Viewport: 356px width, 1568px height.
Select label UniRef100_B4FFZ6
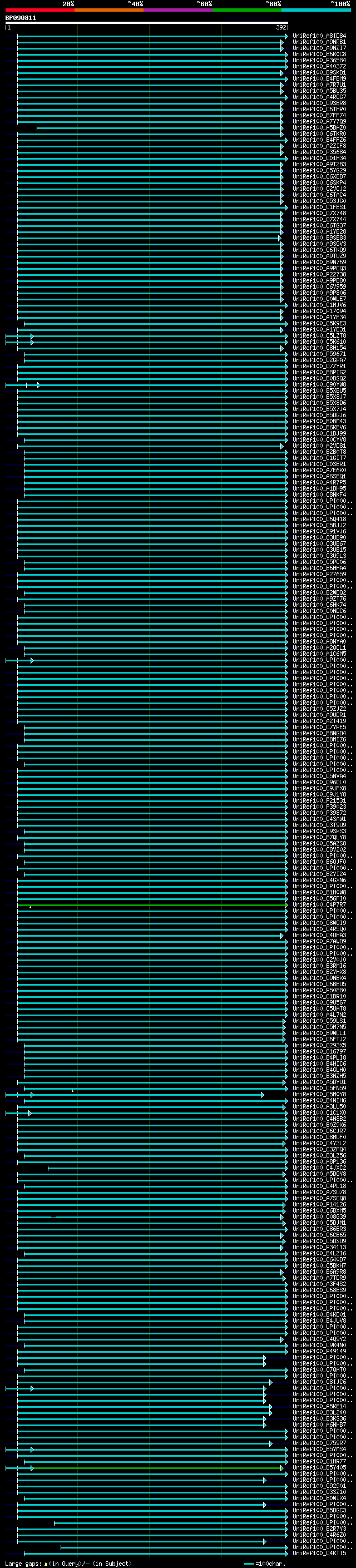coord(319,141)
